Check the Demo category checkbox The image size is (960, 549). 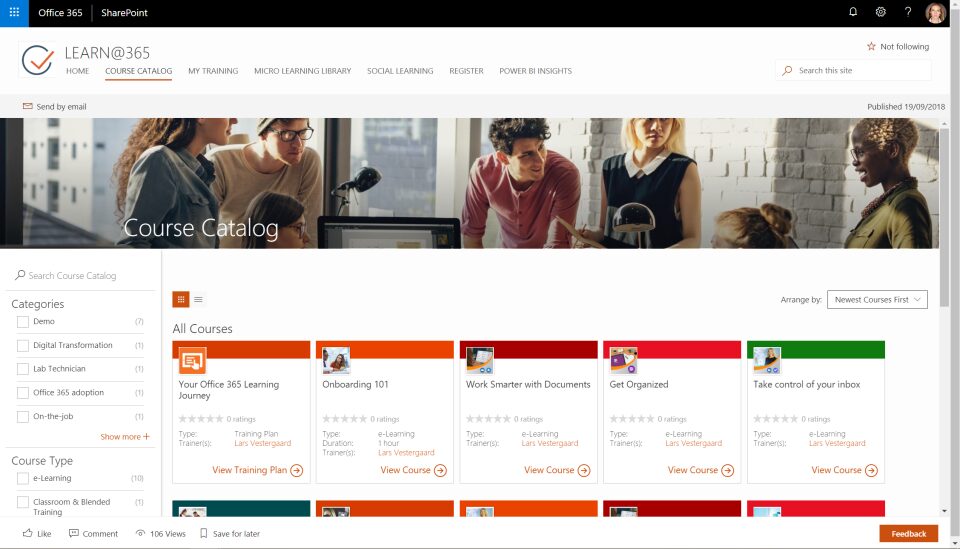click(x=23, y=321)
